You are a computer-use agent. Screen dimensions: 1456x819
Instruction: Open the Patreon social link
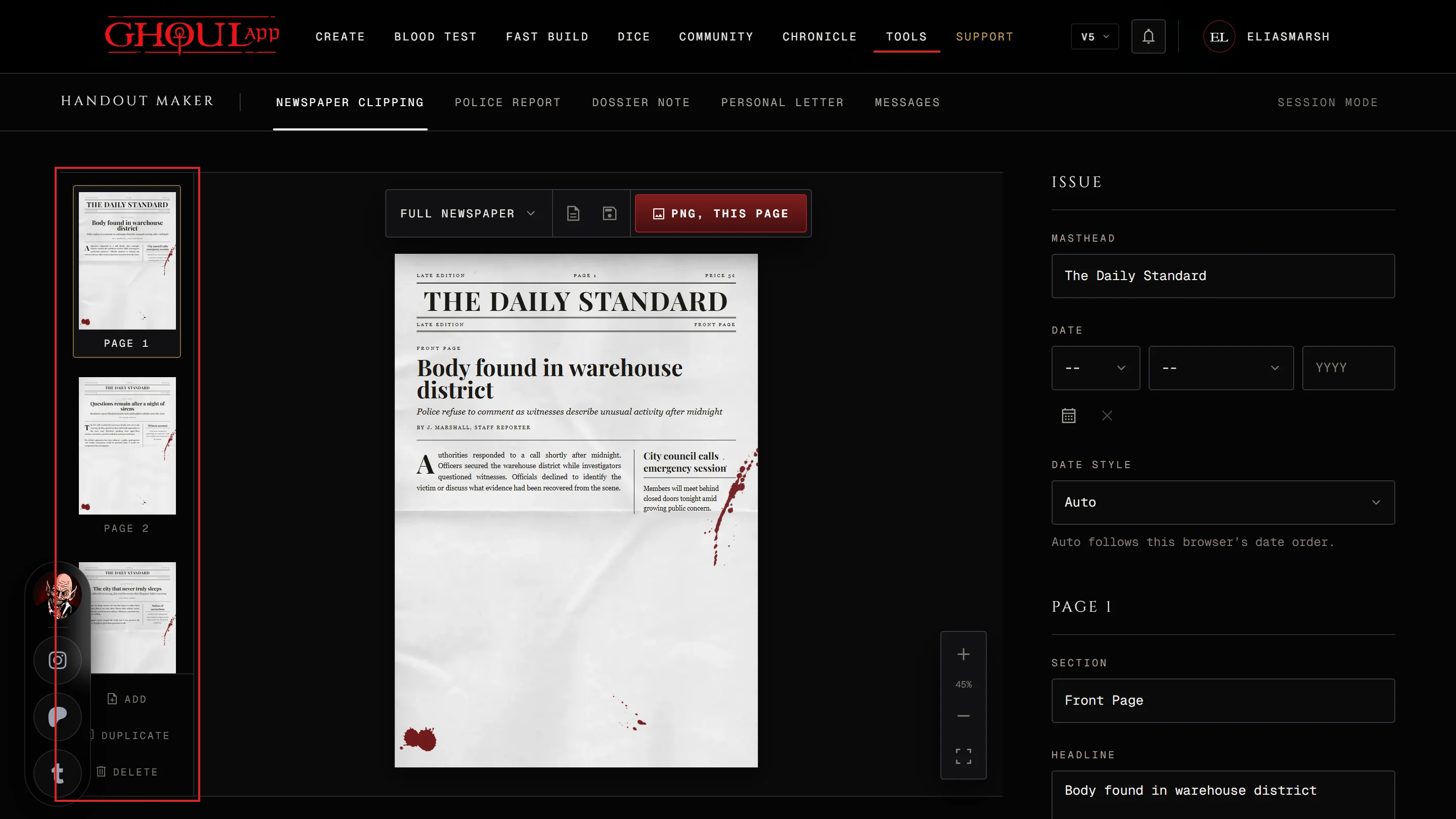click(x=57, y=717)
